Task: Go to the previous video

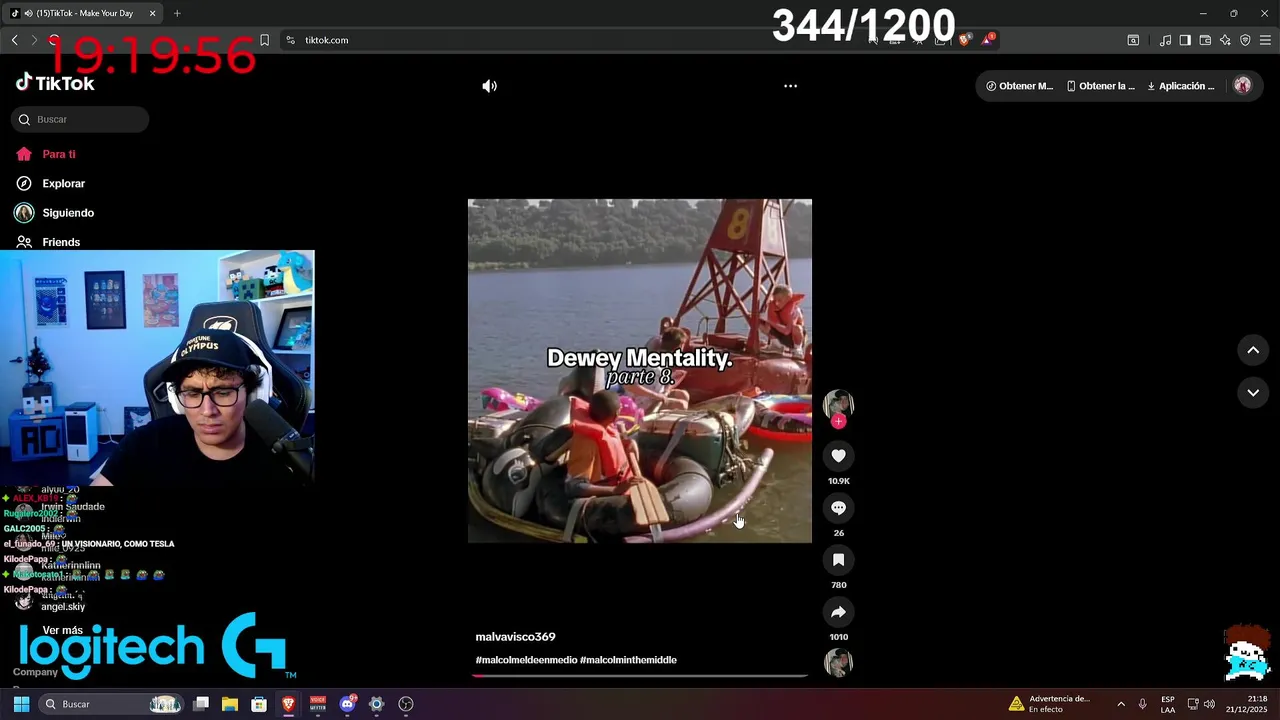Action: (x=1253, y=350)
